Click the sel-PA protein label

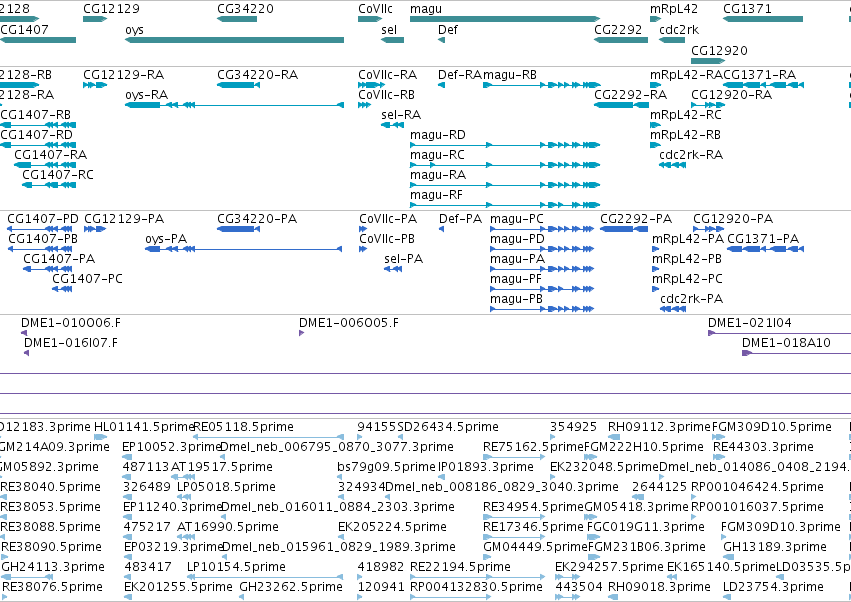(x=403, y=259)
